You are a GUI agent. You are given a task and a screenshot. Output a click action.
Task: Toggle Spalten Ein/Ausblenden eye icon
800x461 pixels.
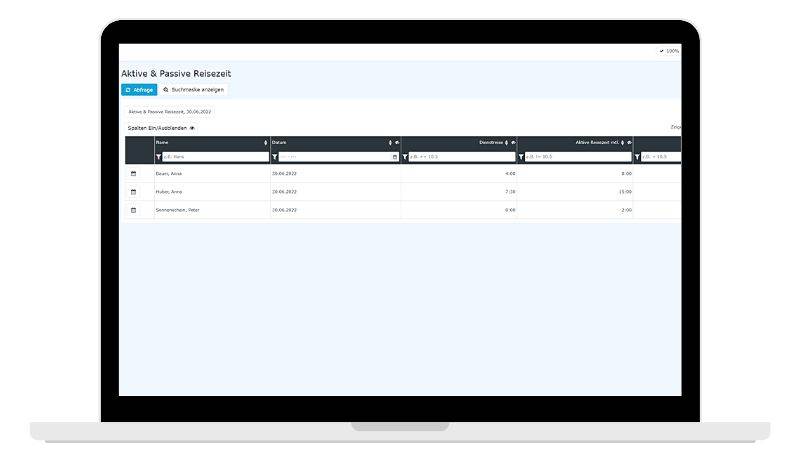coord(192,128)
